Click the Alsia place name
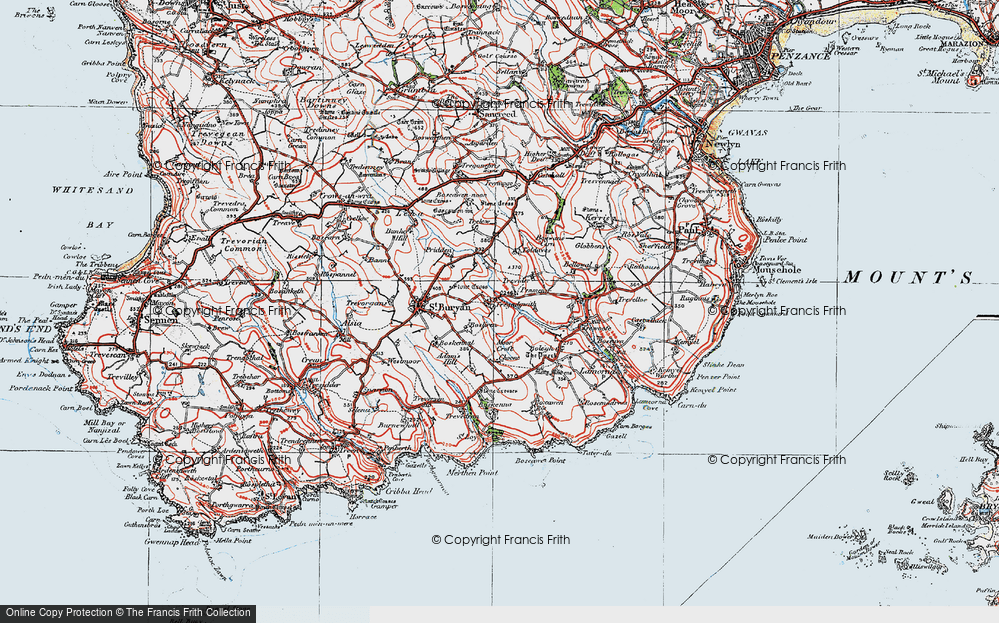This screenshot has height=623, width=999. click(x=353, y=322)
